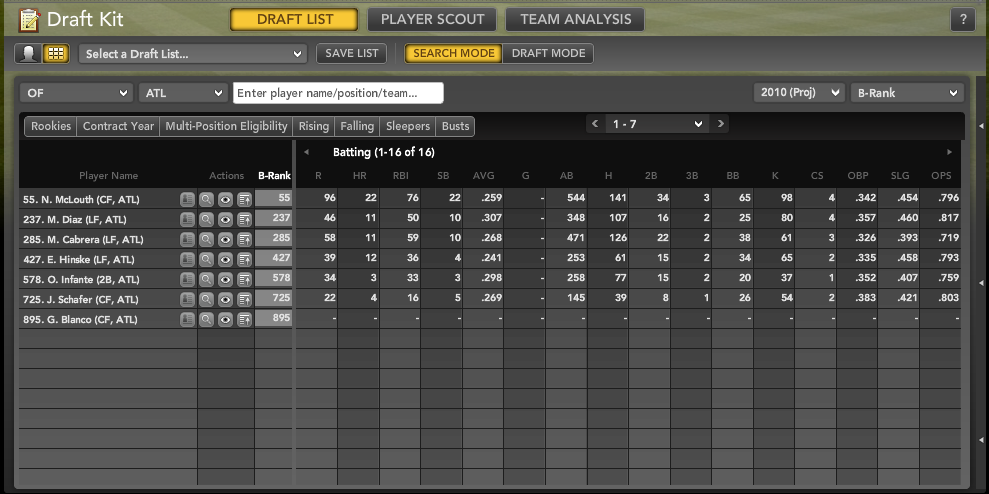Open player card icon for G. Blanco
Screen dimensions: 989x494
(187, 319)
